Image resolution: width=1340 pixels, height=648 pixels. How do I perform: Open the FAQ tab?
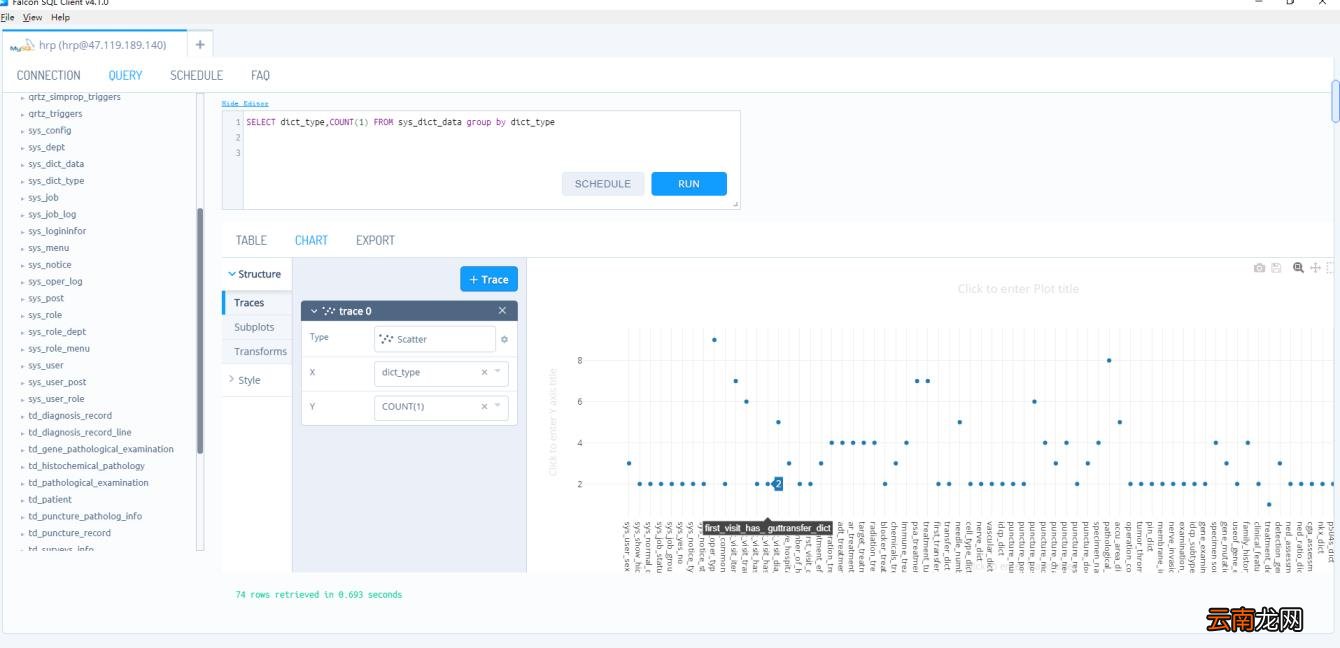pos(260,75)
